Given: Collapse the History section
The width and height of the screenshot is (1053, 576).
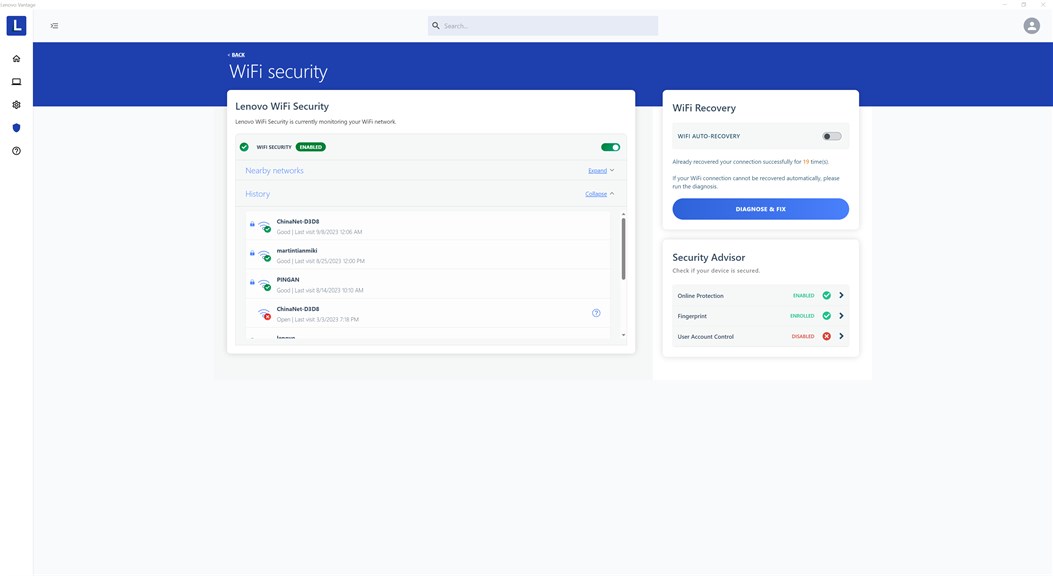Looking at the screenshot, I should [x=600, y=194].
